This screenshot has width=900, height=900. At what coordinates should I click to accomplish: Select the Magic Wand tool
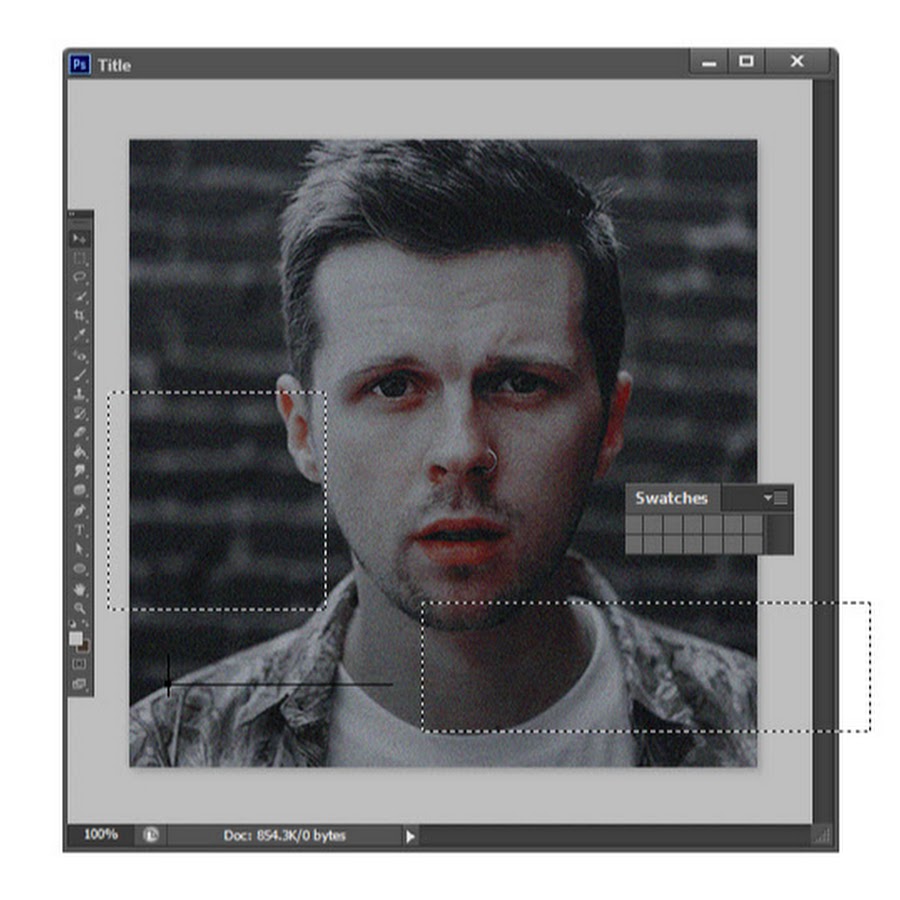pyautogui.click(x=80, y=297)
